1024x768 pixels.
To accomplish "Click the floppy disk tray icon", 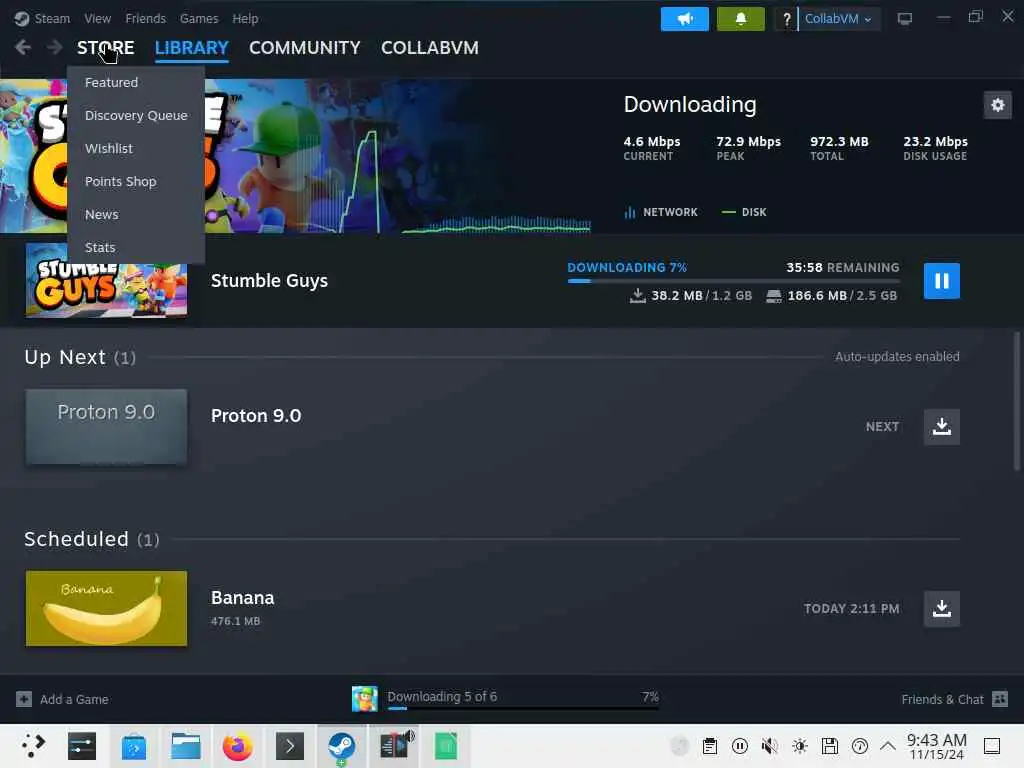I will pyautogui.click(x=829, y=746).
